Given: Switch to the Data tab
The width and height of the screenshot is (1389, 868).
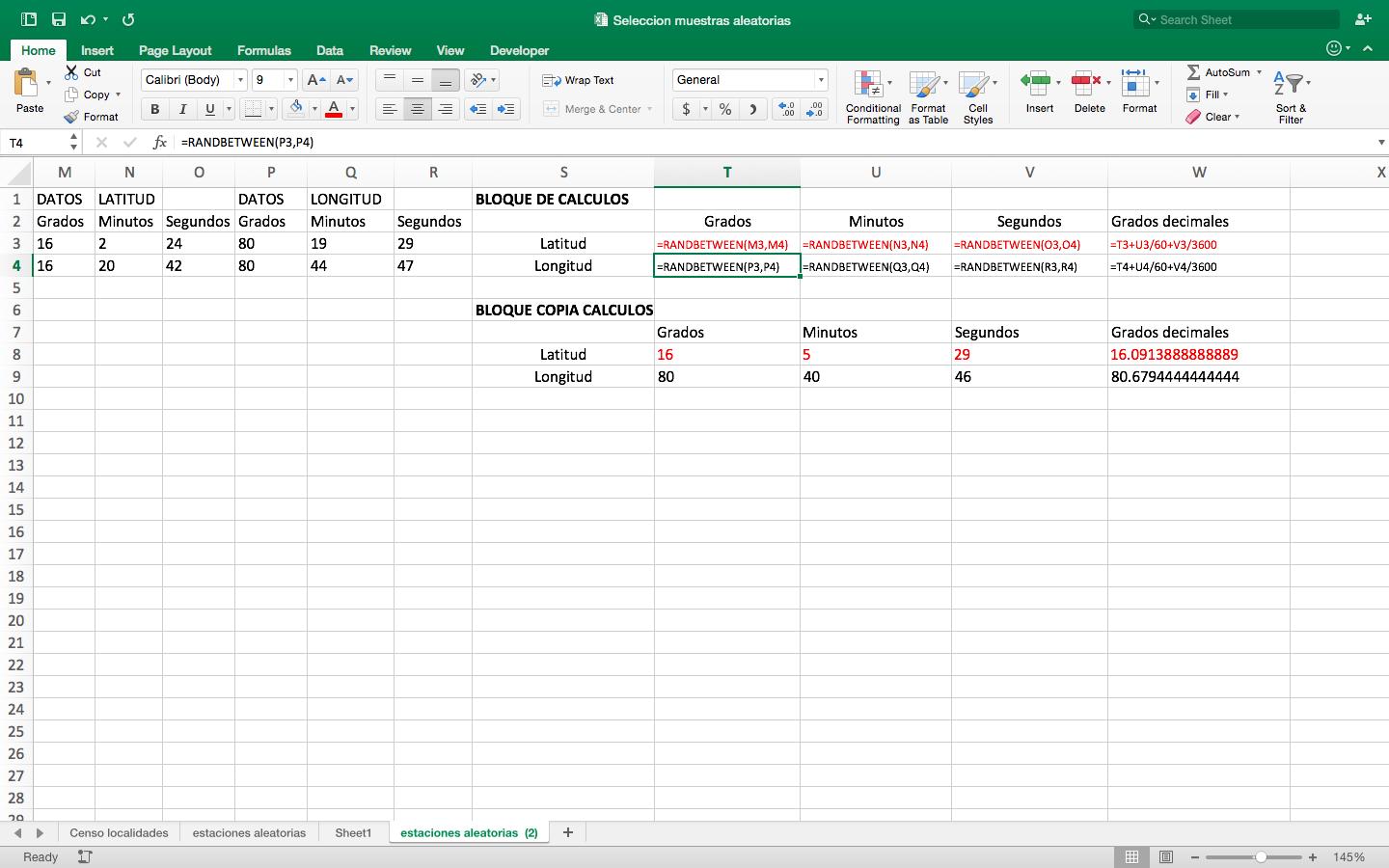Looking at the screenshot, I should point(329,50).
